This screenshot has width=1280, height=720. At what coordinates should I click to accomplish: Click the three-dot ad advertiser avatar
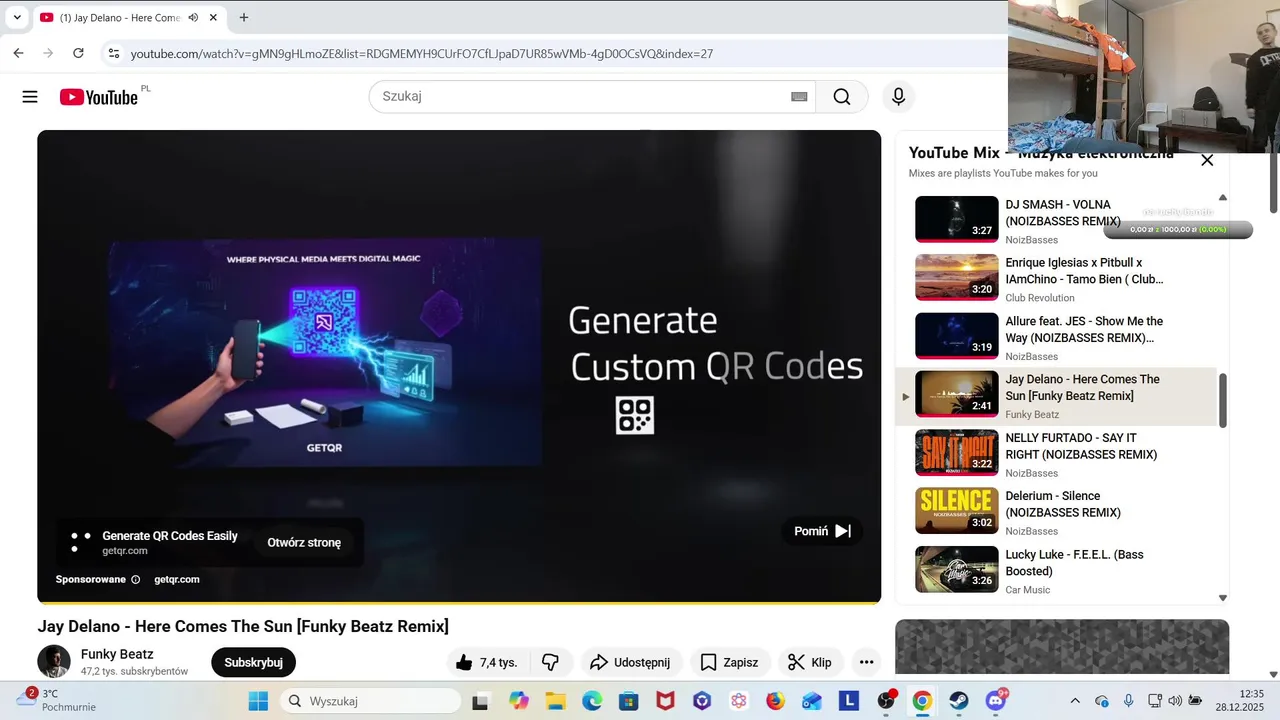click(x=80, y=543)
